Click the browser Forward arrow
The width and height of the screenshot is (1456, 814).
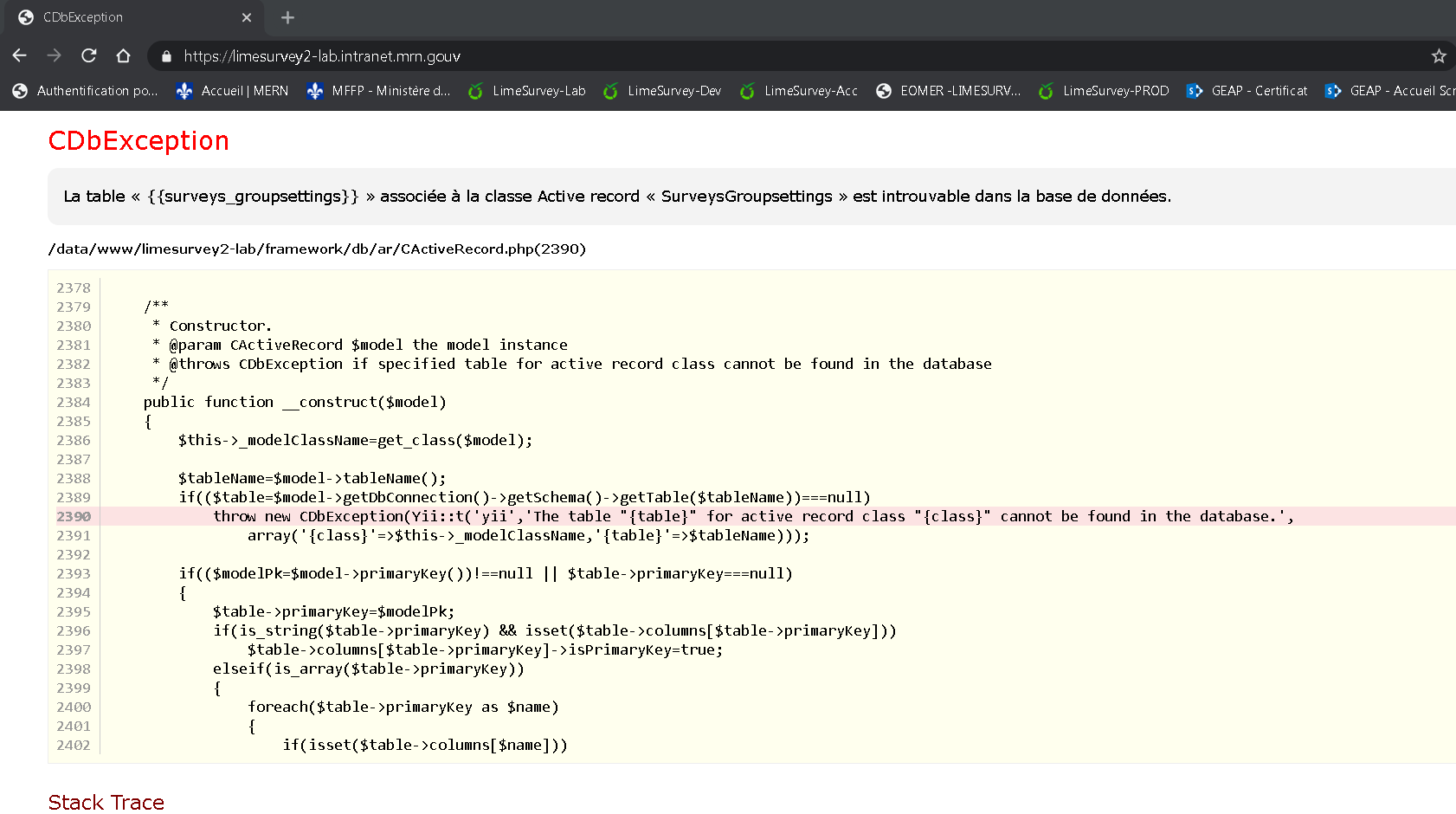tap(54, 55)
